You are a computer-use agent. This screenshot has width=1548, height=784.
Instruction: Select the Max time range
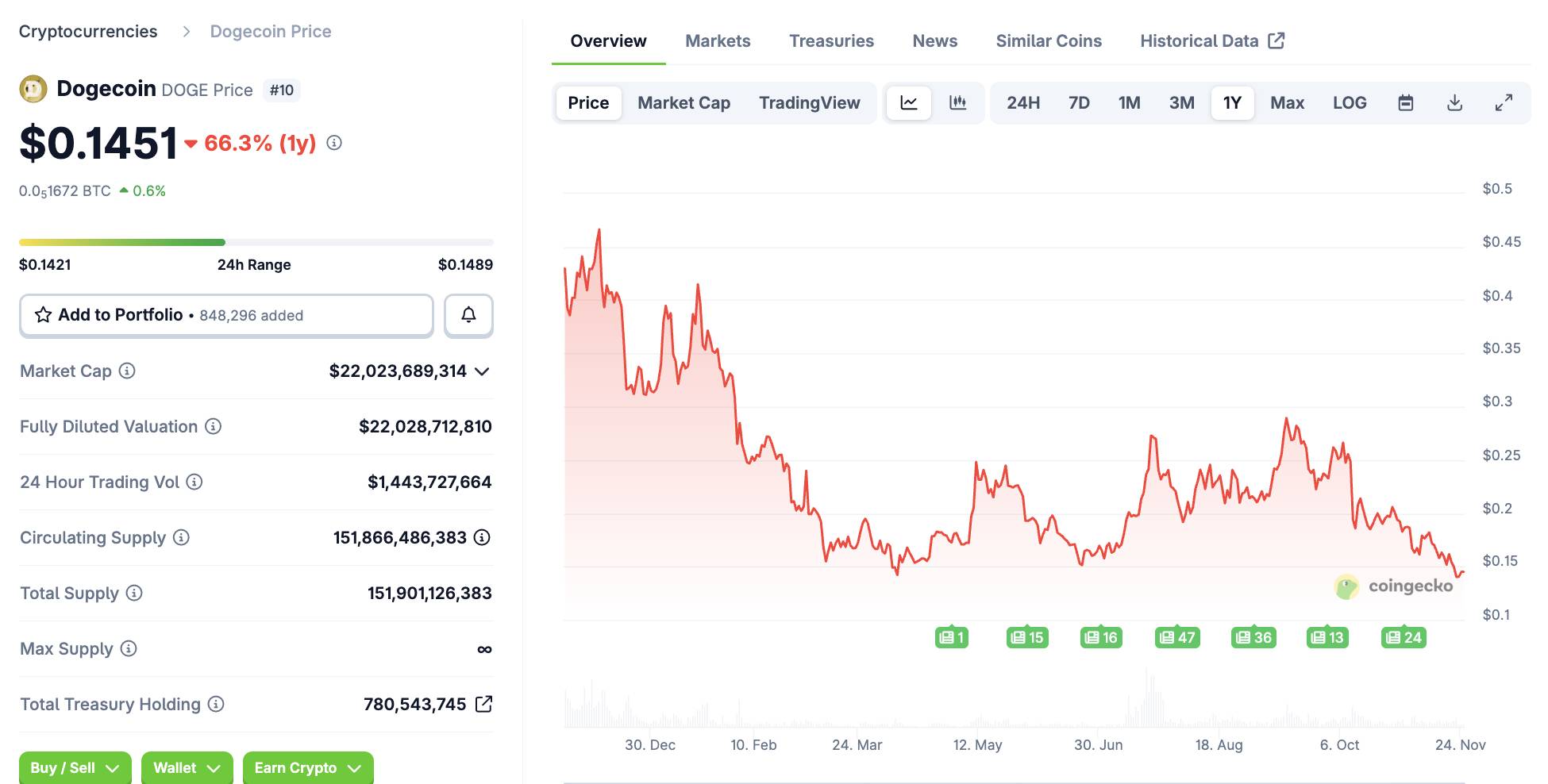pyautogui.click(x=1287, y=103)
